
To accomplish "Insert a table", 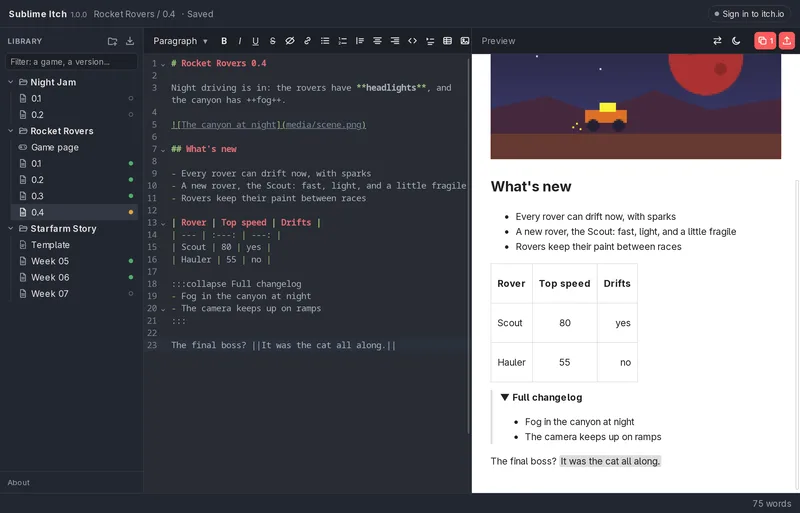I will (x=447, y=41).
